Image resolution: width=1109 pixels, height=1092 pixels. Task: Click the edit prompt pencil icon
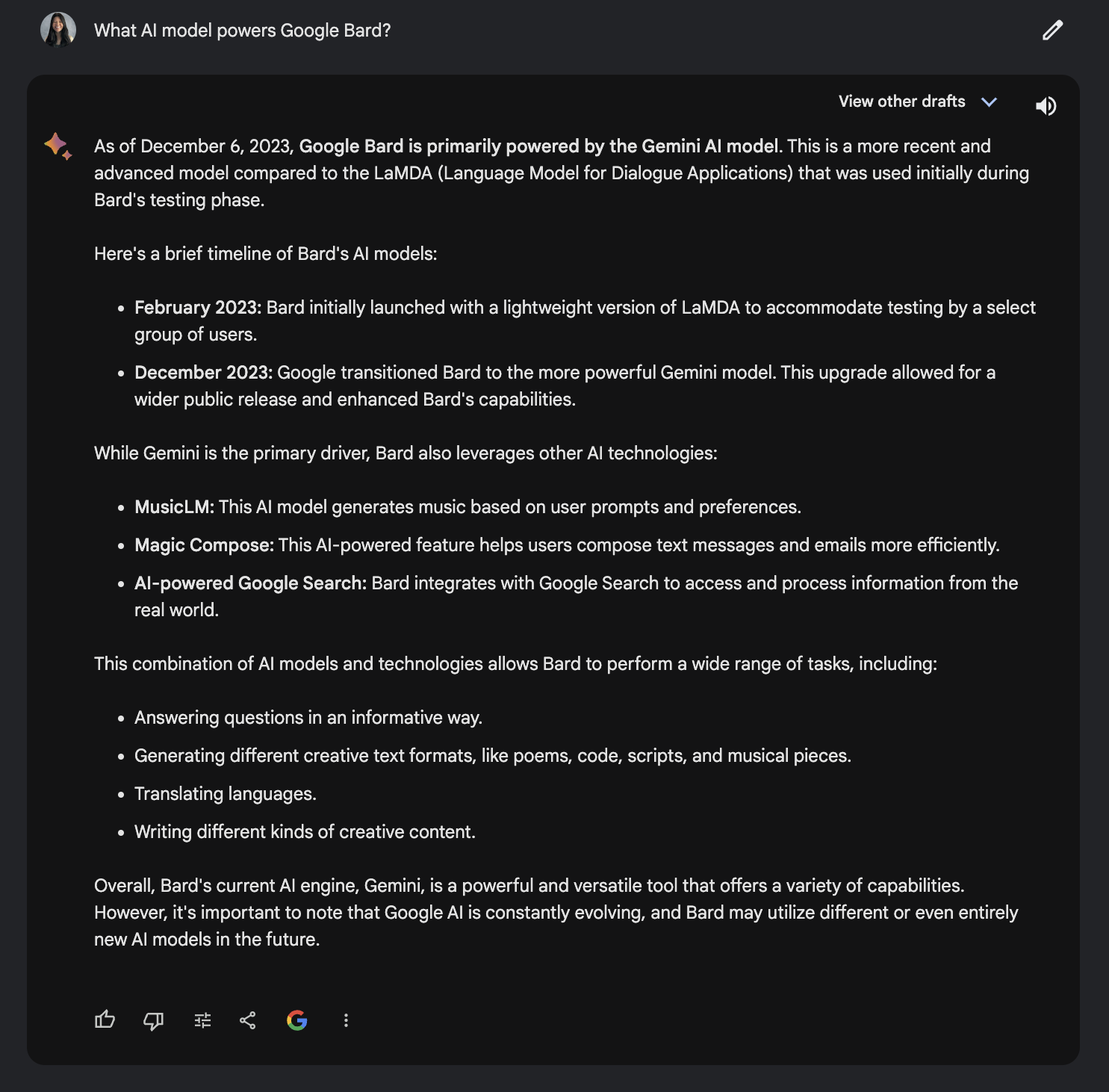click(1052, 31)
